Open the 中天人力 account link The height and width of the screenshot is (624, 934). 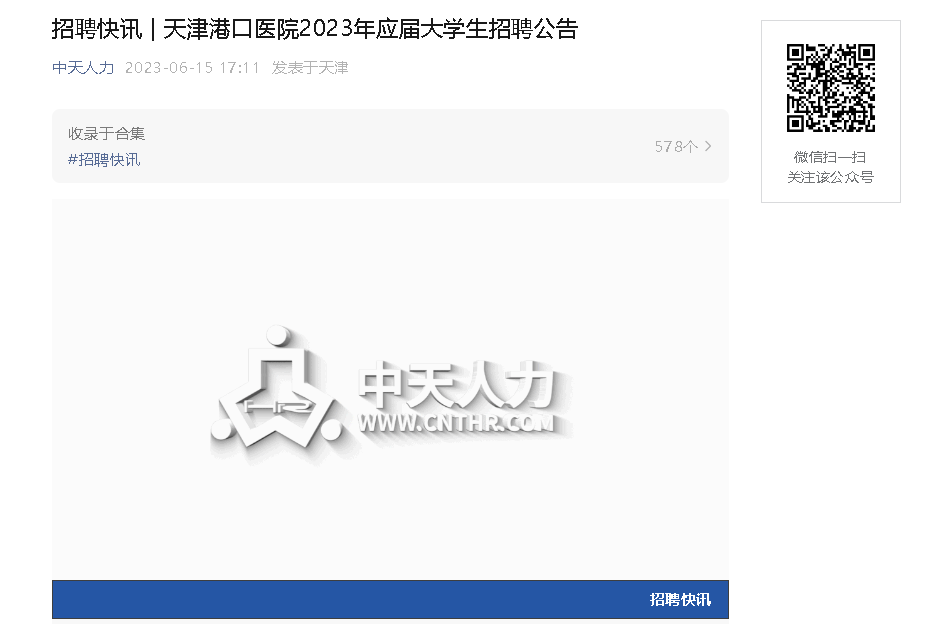pyautogui.click(x=83, y=68)
